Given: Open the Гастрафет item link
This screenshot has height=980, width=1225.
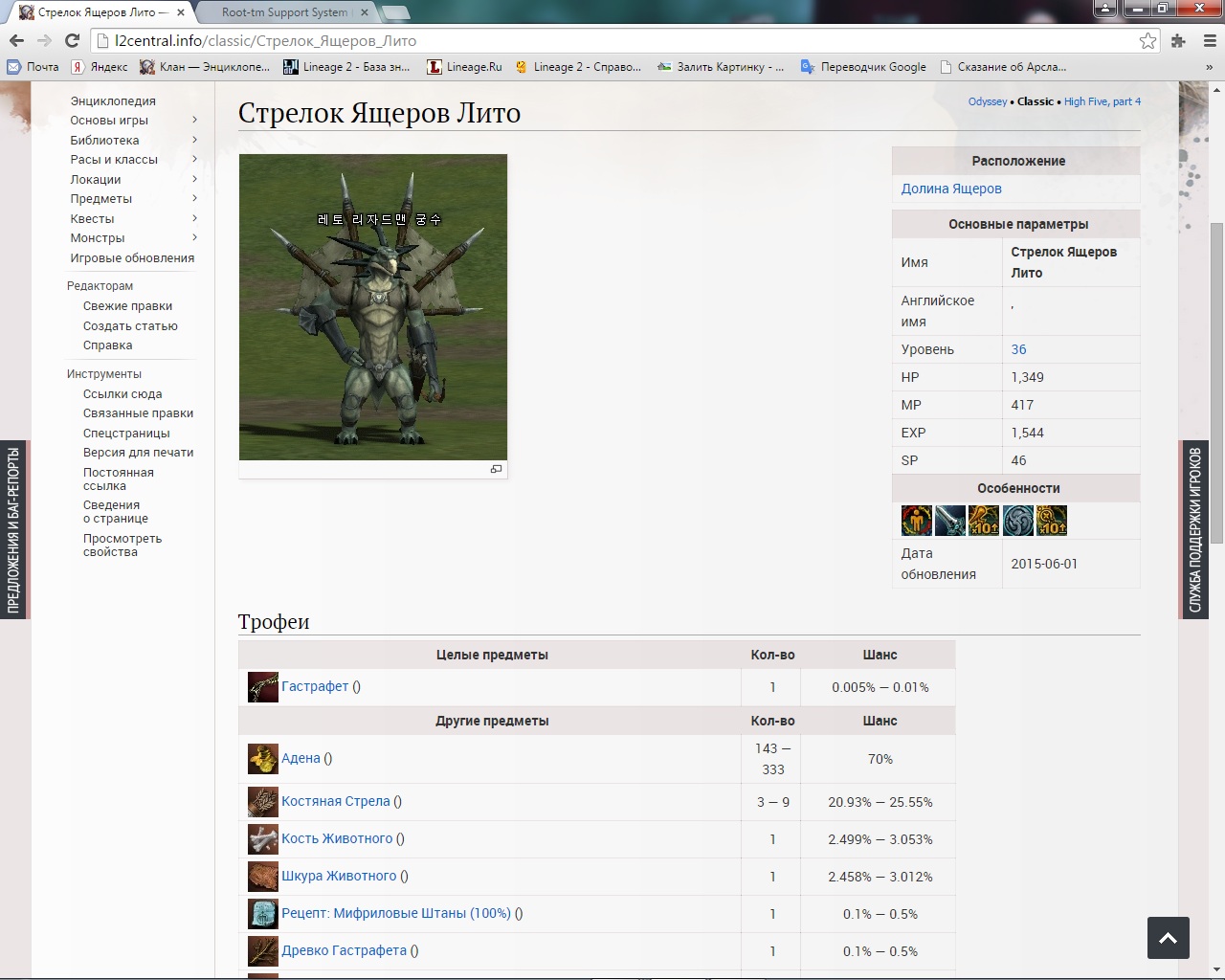Looking at the screenshot, I should pos(315,686).
